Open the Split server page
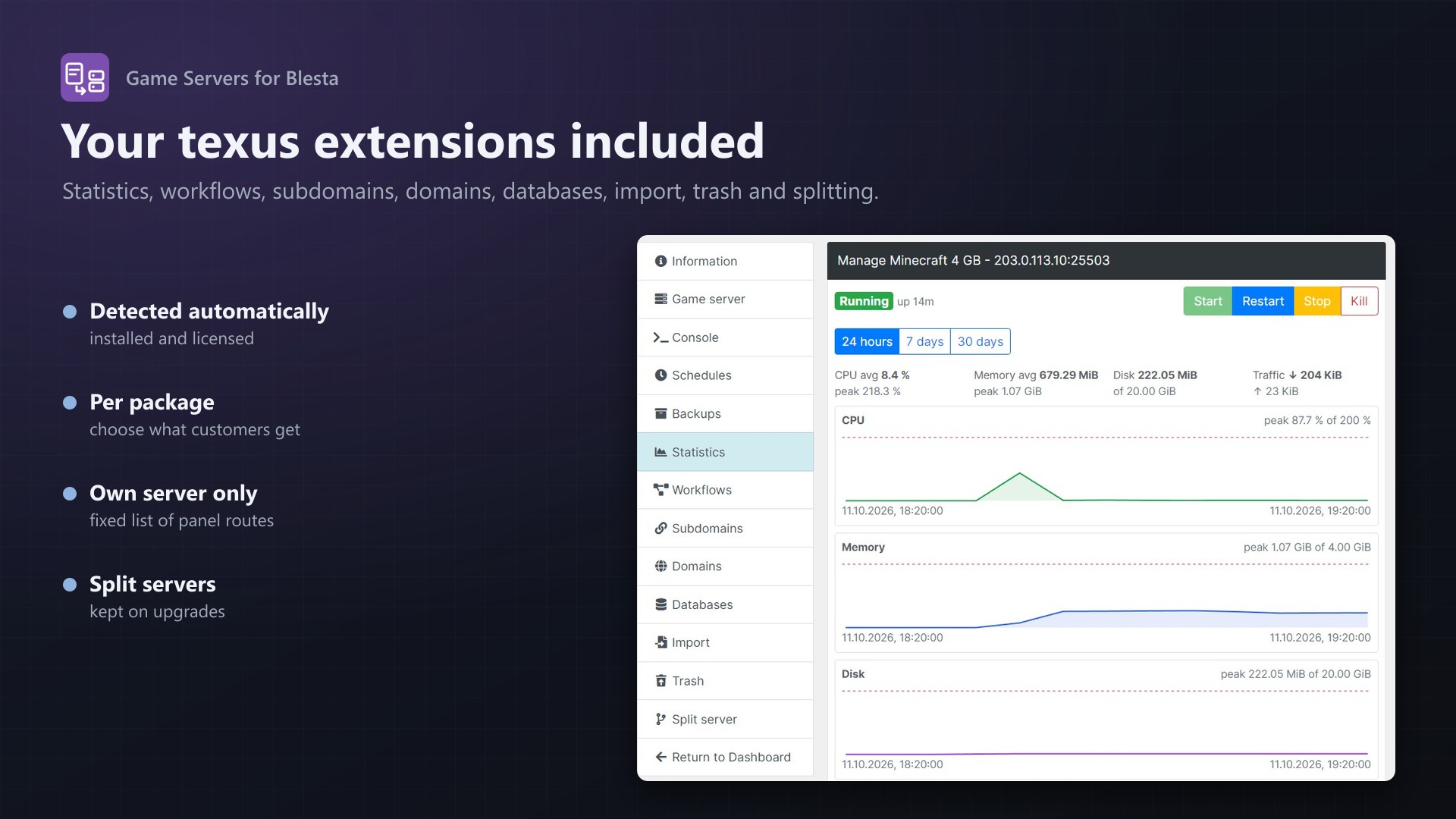 click(x=725, y=719)
